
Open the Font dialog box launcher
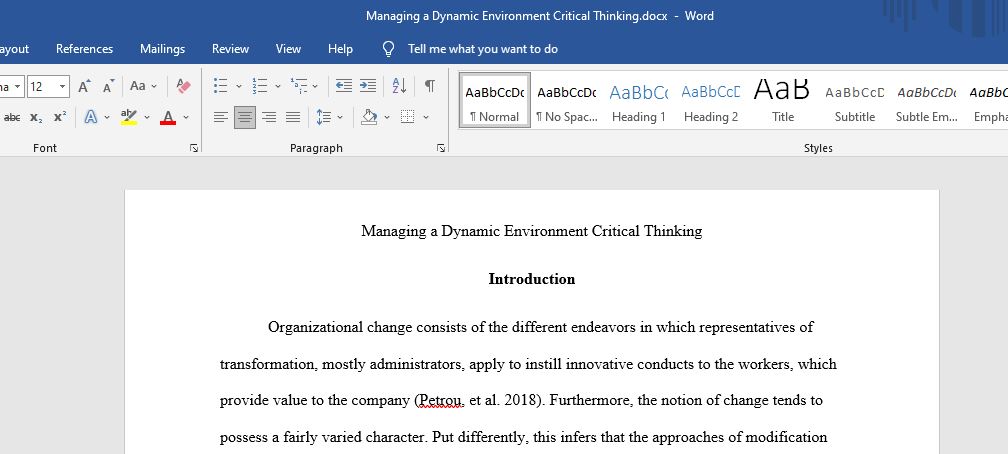(x=194, y=148)
